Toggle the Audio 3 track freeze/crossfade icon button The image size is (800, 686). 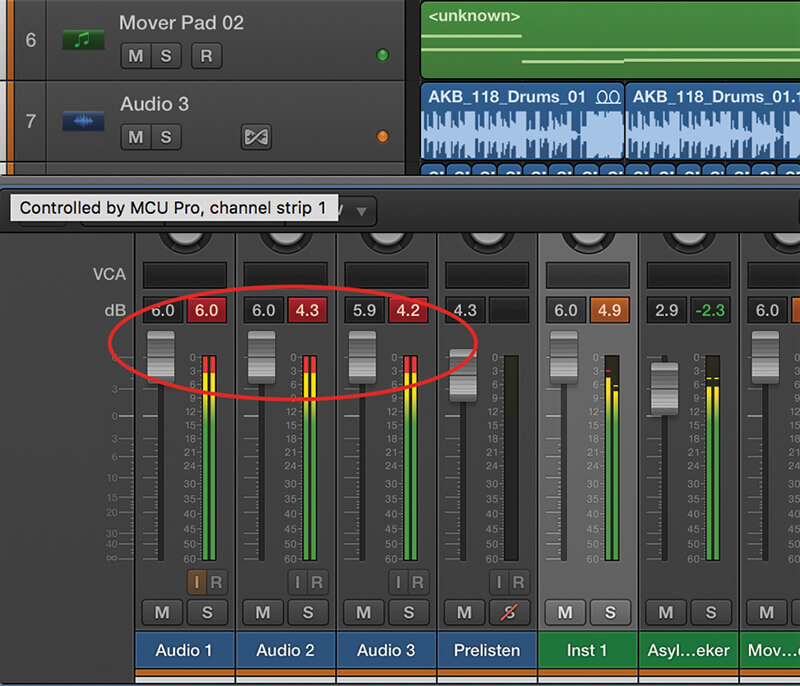coord(256,137)
